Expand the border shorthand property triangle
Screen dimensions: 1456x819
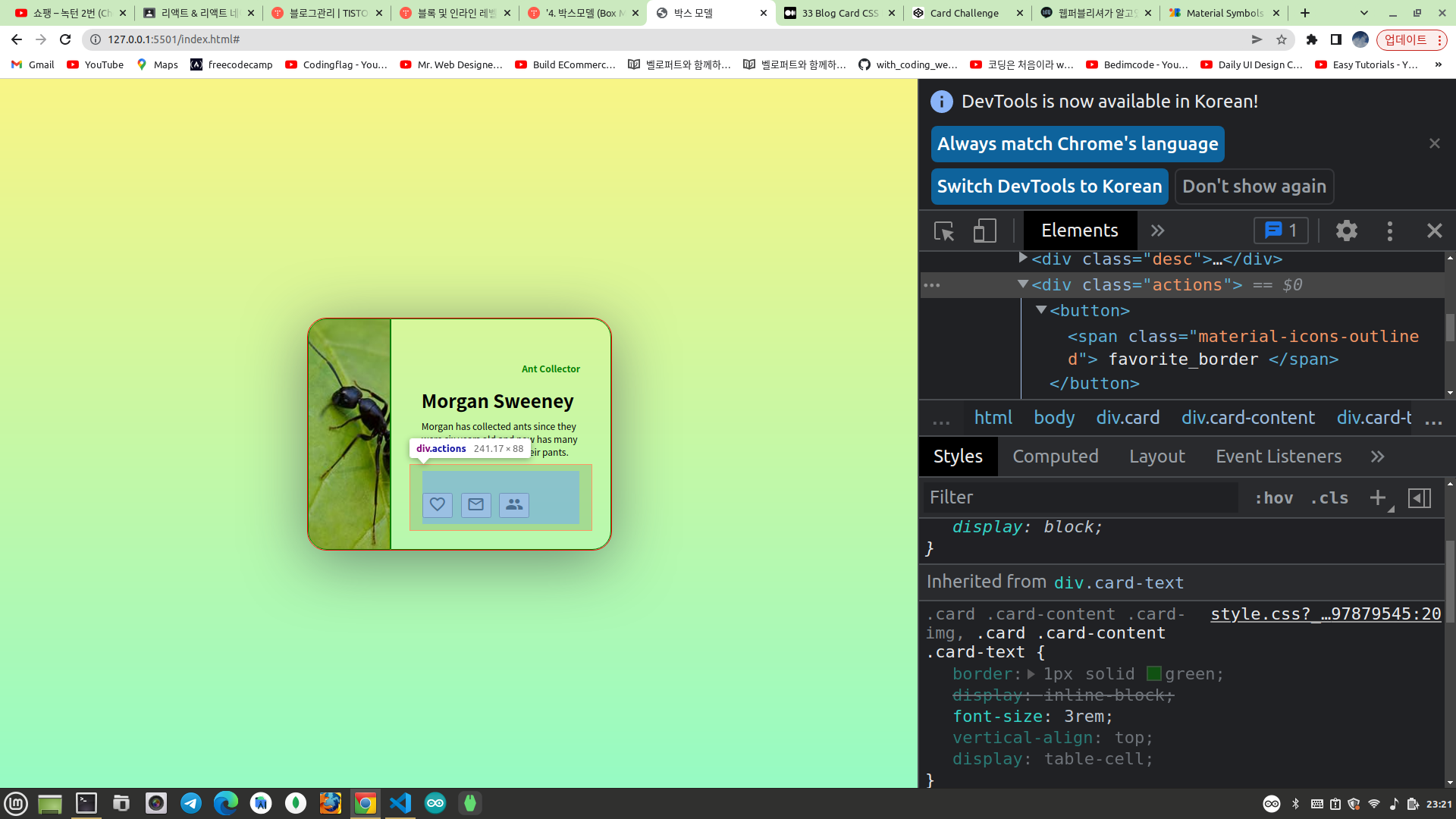[1031, 673]
